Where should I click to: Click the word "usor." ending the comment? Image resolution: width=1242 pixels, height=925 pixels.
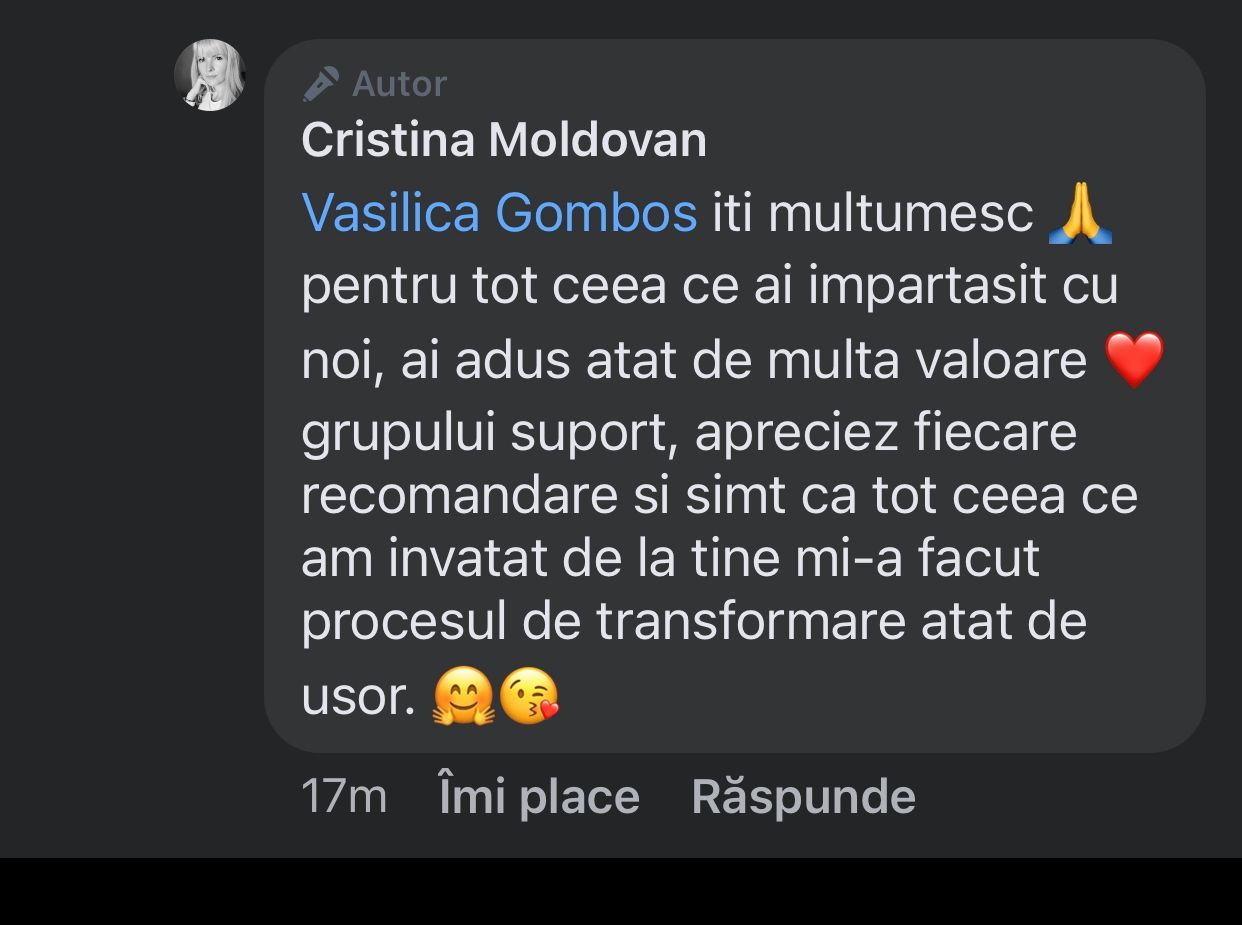(x=358, y=696)
